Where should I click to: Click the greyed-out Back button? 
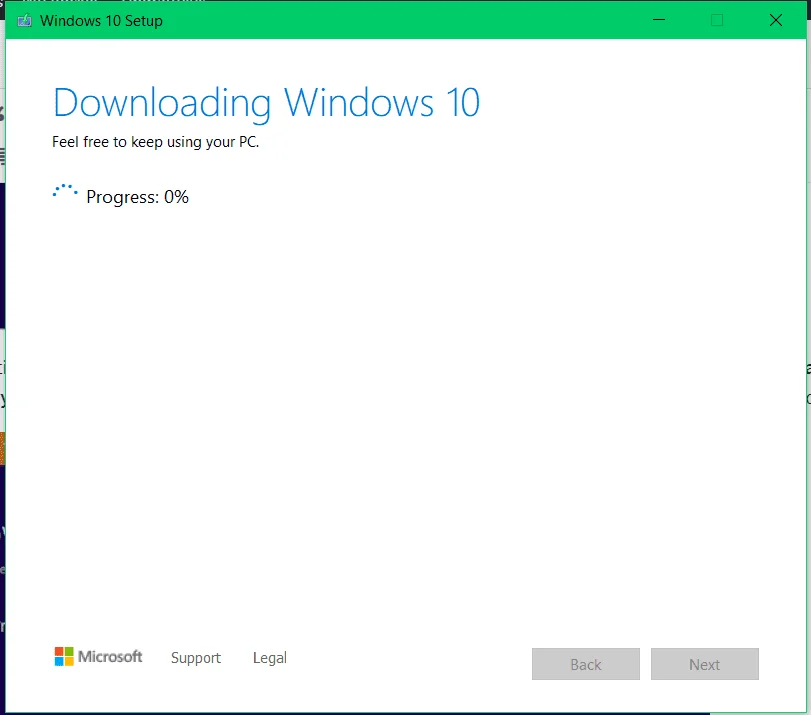pyautogui.click(x=585, y=664)
